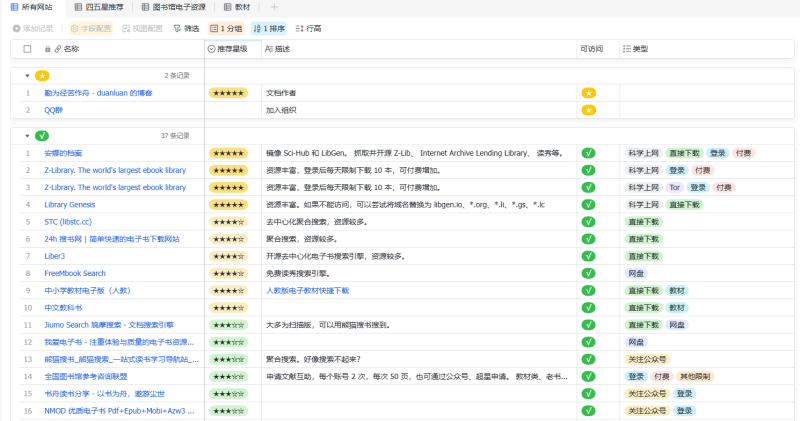Screen dimensions: 800x421
Task: Open the 筛选 filter options
Action: 186,29
